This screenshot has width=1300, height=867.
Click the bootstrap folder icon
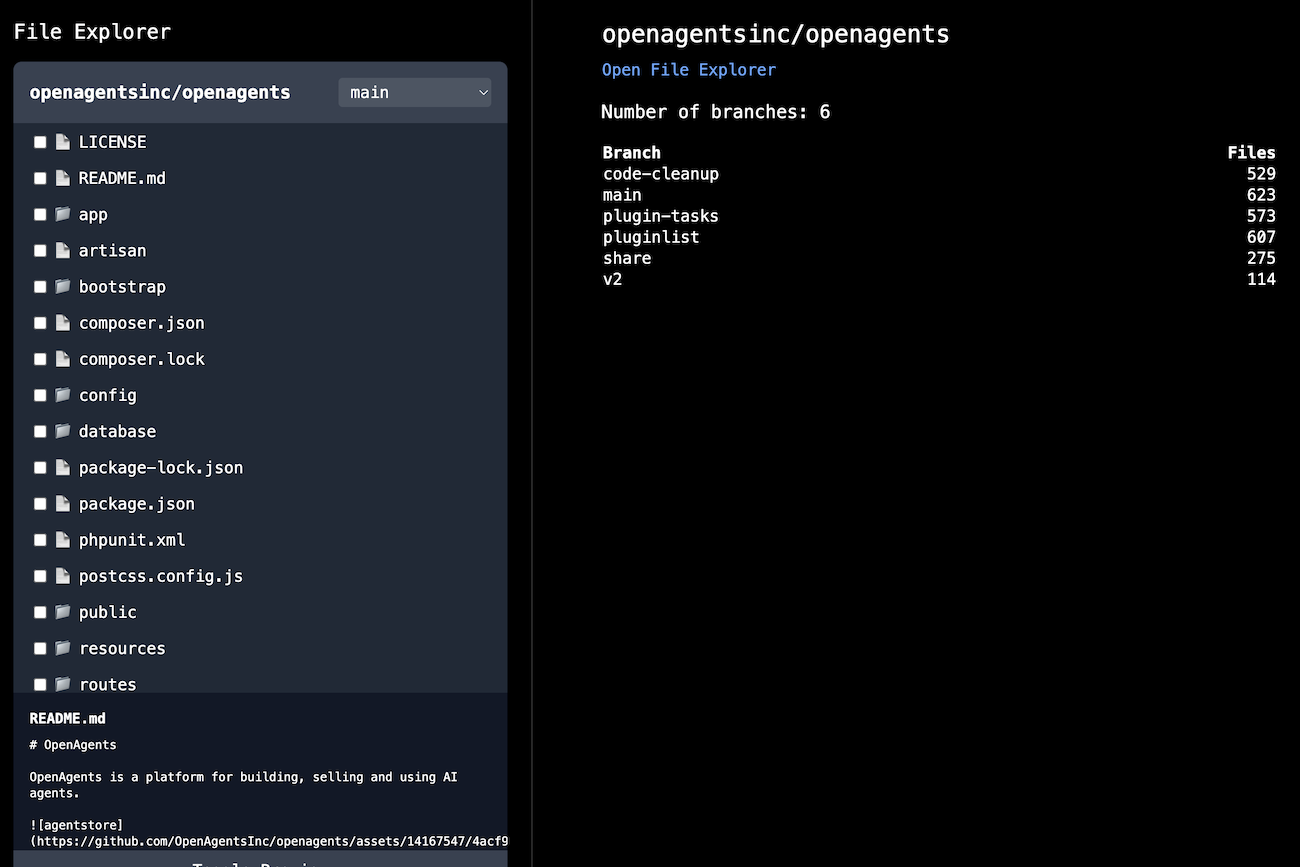[63, 287]
